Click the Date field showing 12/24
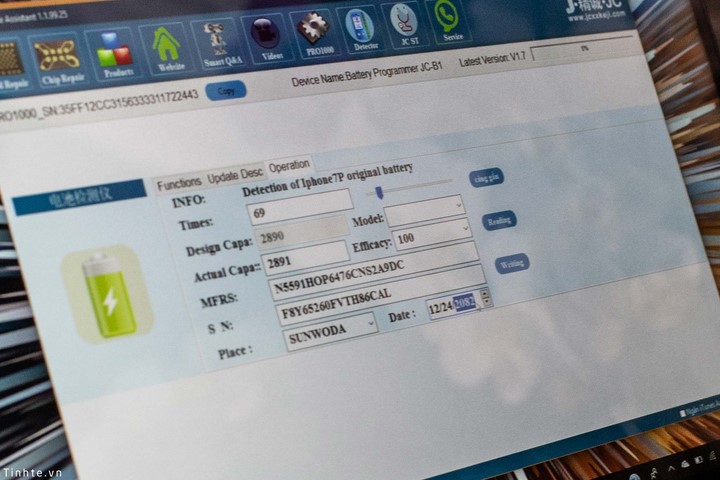The height and width of the screenshot is (480, 720). [x=458, y=305]
